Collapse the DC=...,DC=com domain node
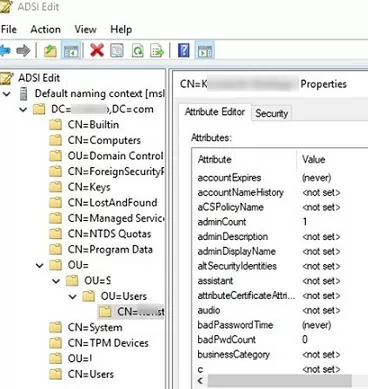Viewport: 368px width, 389px height. click(x=23, y=110)
